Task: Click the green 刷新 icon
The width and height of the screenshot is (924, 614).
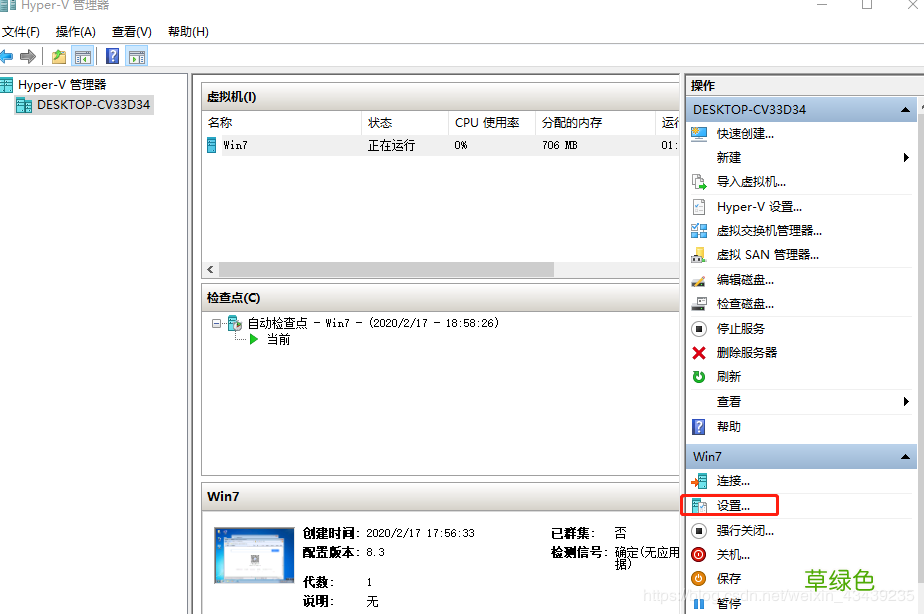Action: tap(697, 376)
